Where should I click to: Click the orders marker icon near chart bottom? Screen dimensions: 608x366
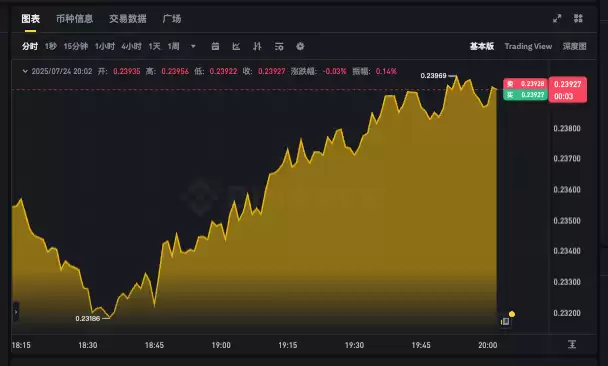point(505,321)
